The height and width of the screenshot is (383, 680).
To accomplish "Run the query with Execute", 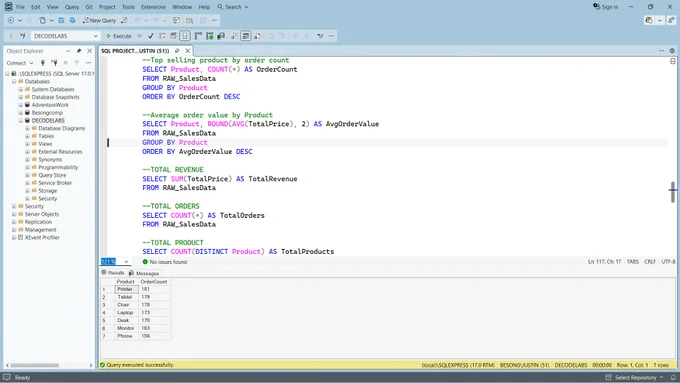I will (x=119, y=36).
